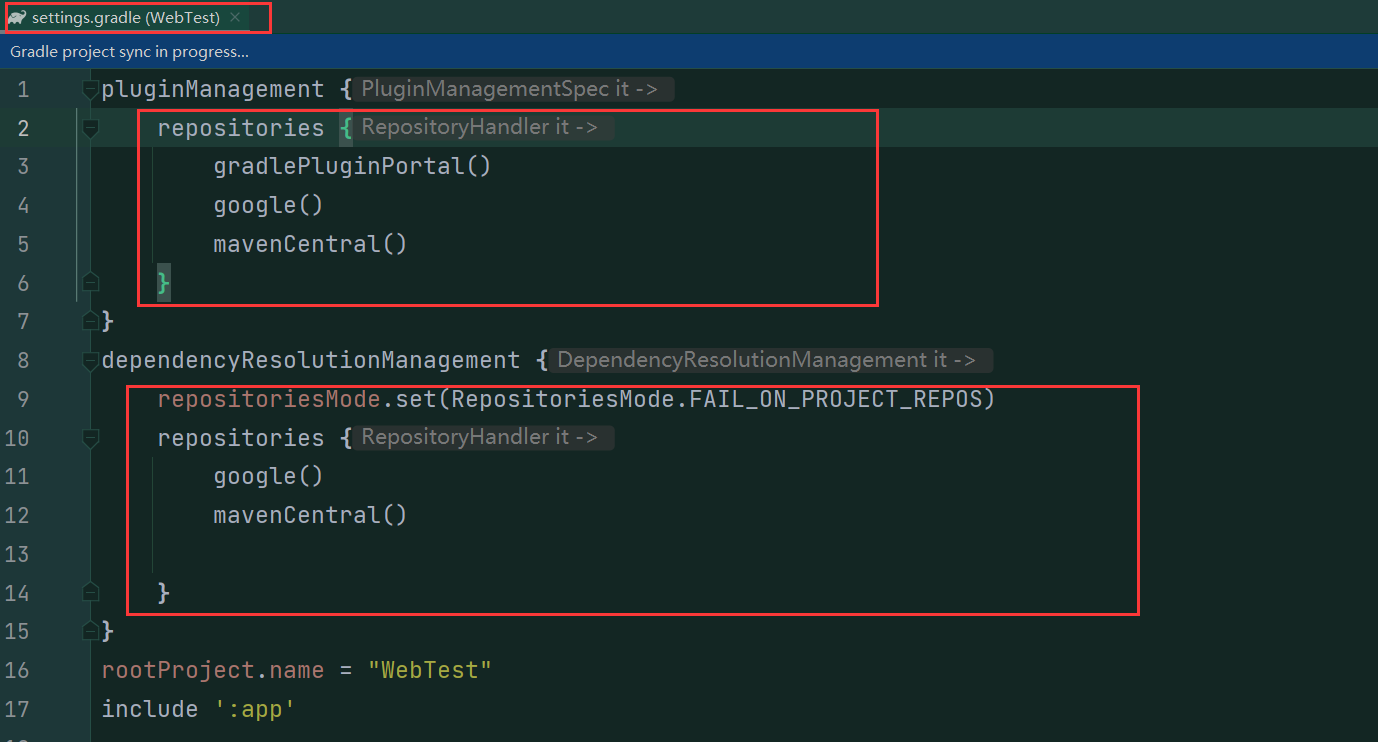Collapse dependencyResolutionManagement block at line 8

click(x=90, y=360)
